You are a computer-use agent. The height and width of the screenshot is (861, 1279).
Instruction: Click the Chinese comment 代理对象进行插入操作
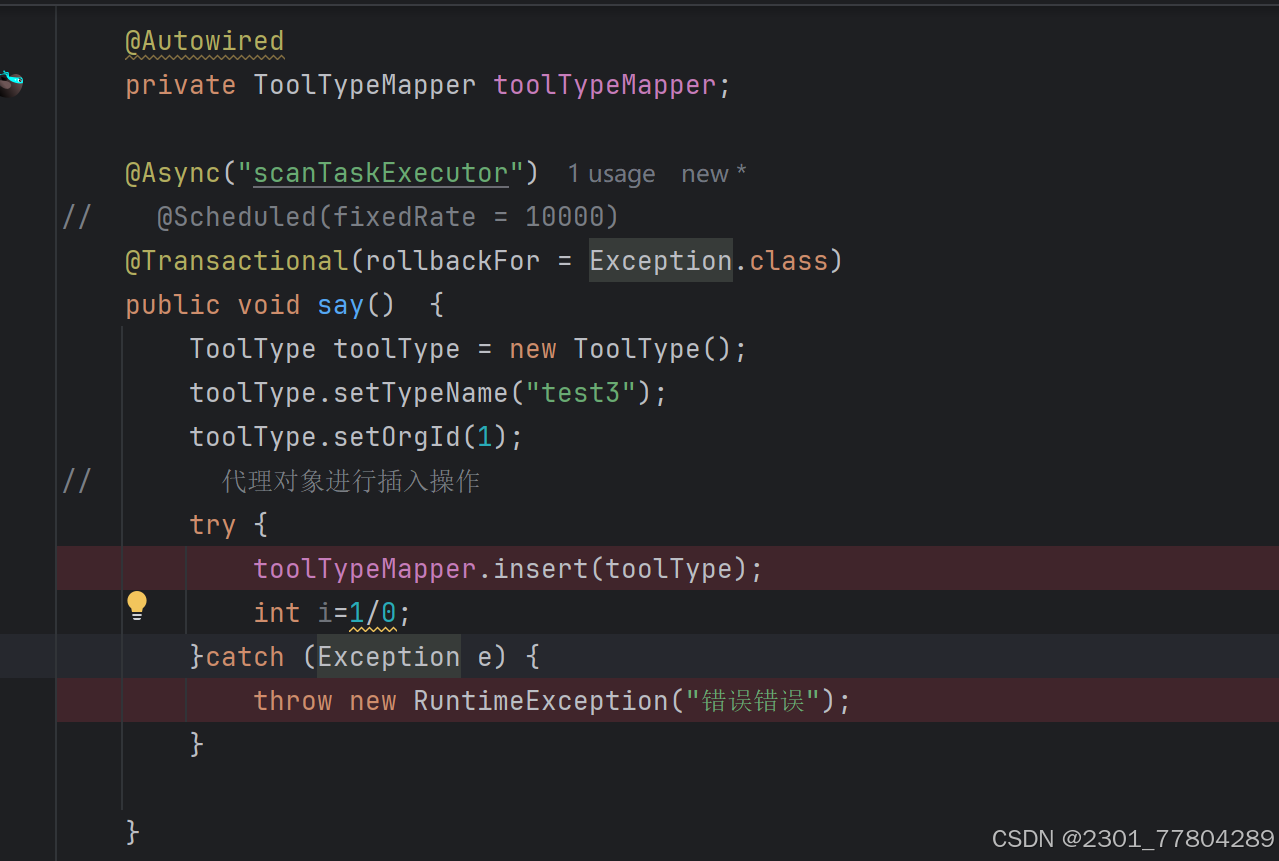[350, 480]
